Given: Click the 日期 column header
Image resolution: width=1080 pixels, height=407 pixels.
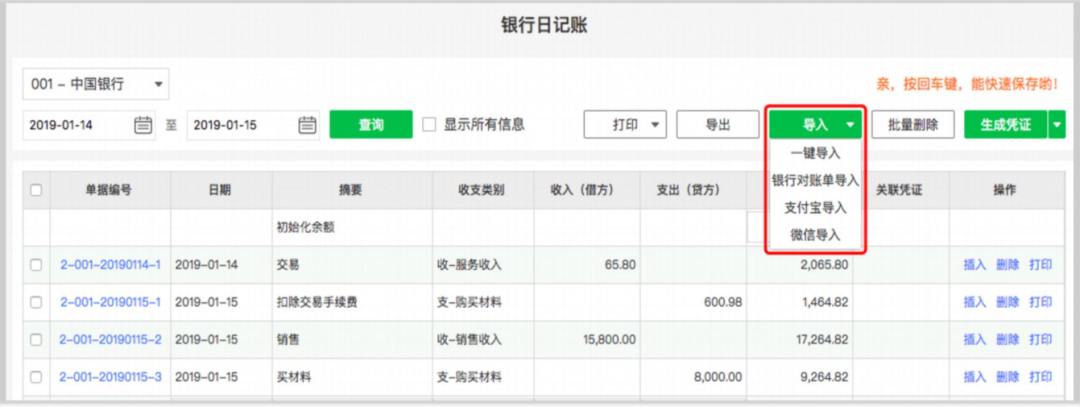Looking at the screenshot, I should (x=220, y=190).
